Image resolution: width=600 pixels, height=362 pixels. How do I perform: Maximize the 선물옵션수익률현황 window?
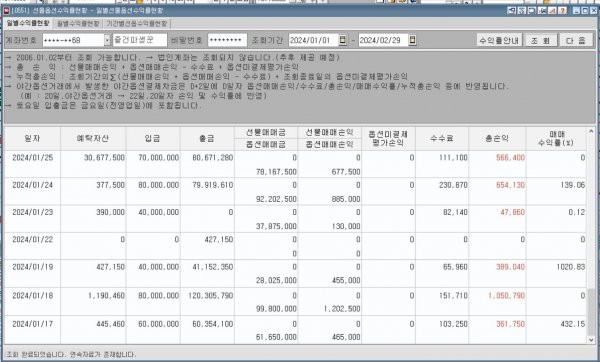tap(585, 11)
